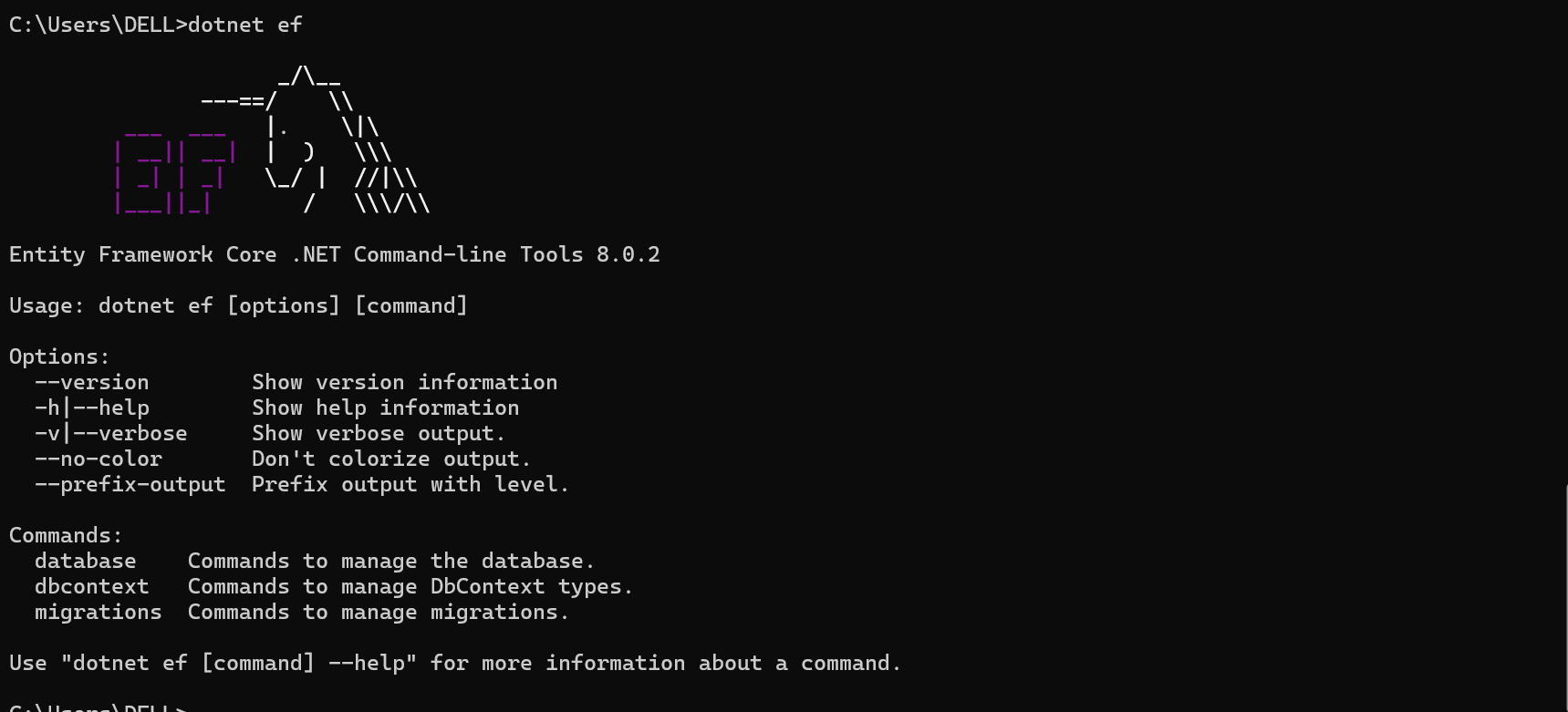
Task: Click the version number 8.0.2
Action: point(628,254)
